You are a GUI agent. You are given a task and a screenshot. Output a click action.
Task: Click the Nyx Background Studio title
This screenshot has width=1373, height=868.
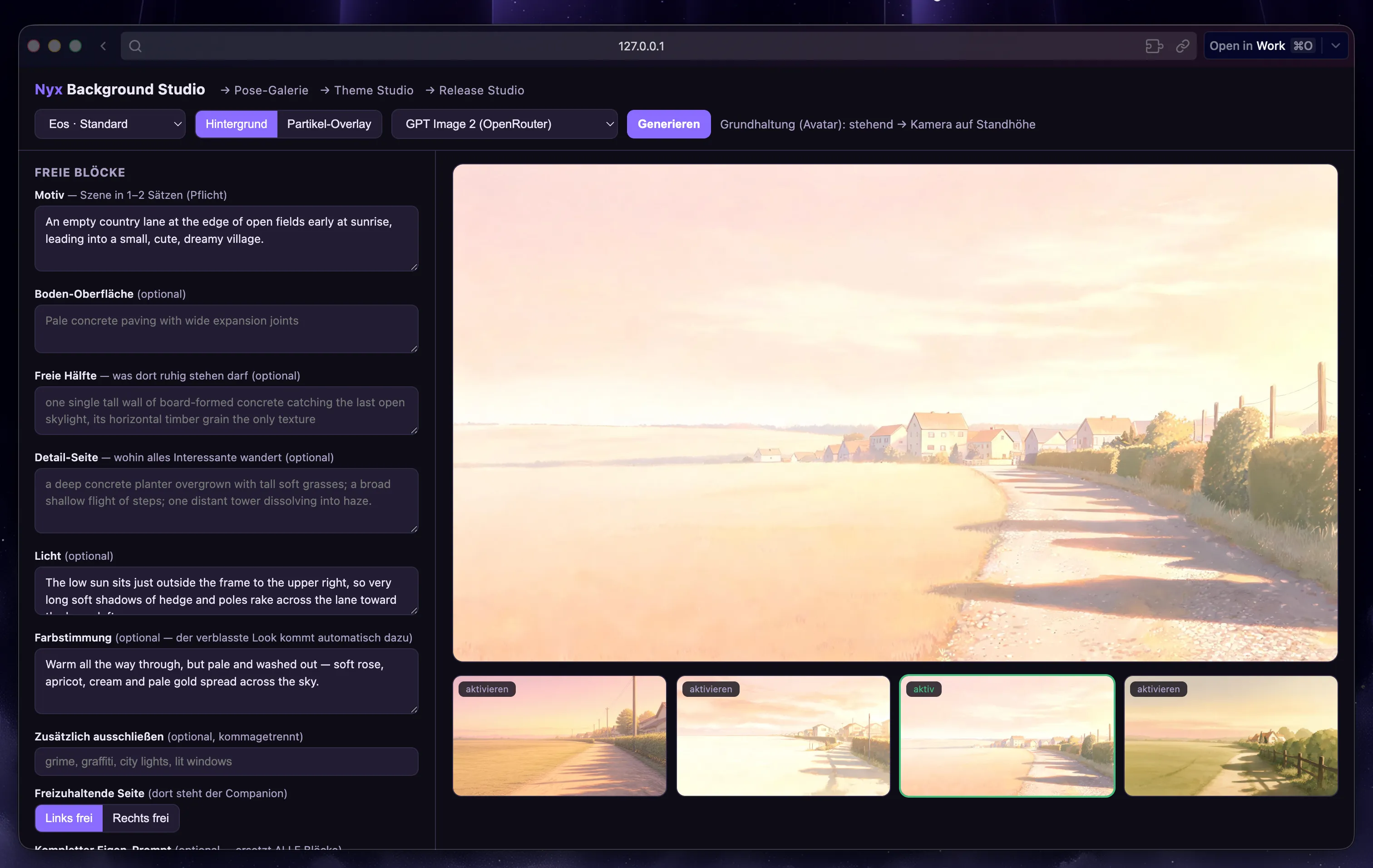120,89
